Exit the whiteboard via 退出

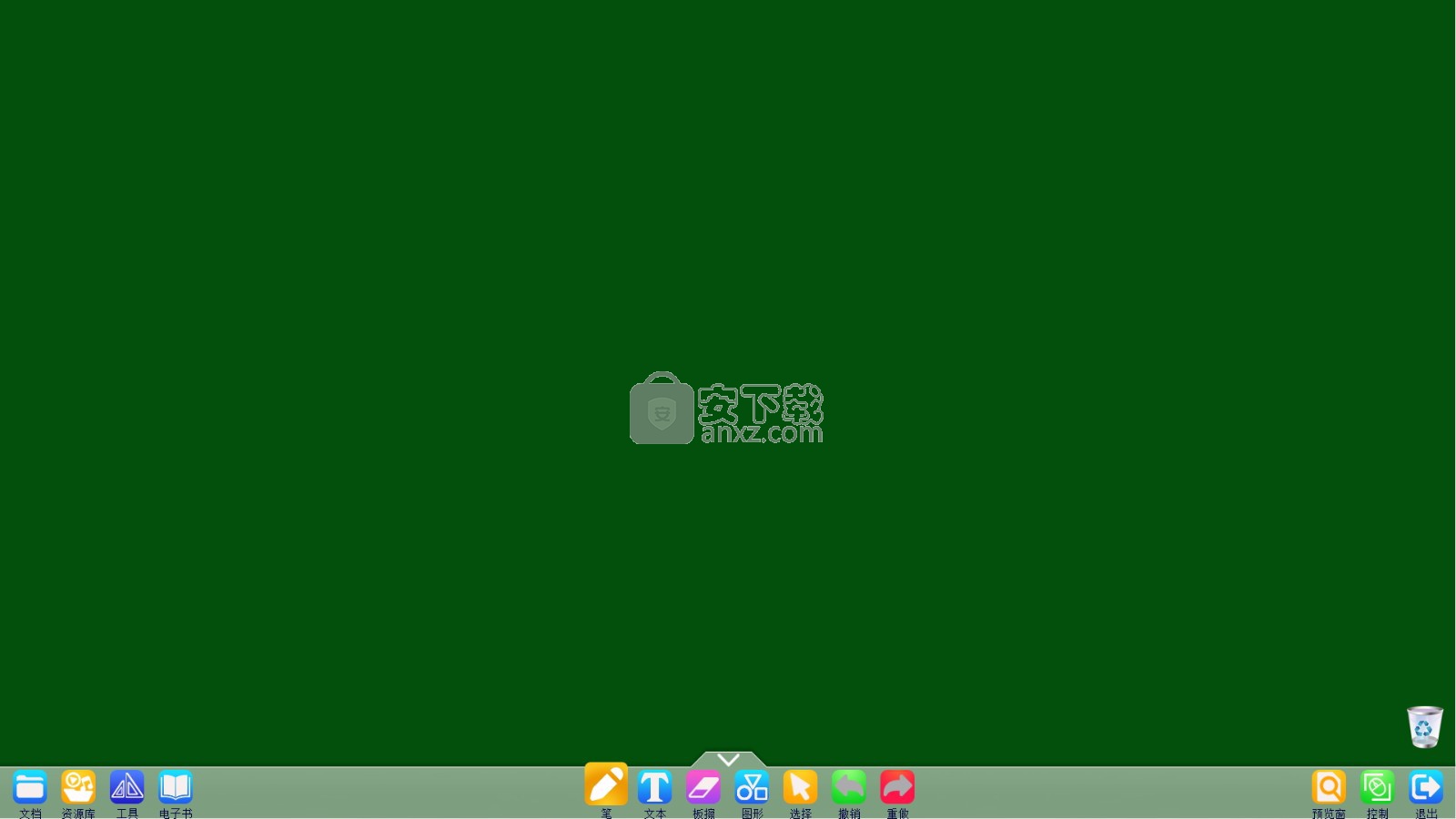(x=1426, y=788)
